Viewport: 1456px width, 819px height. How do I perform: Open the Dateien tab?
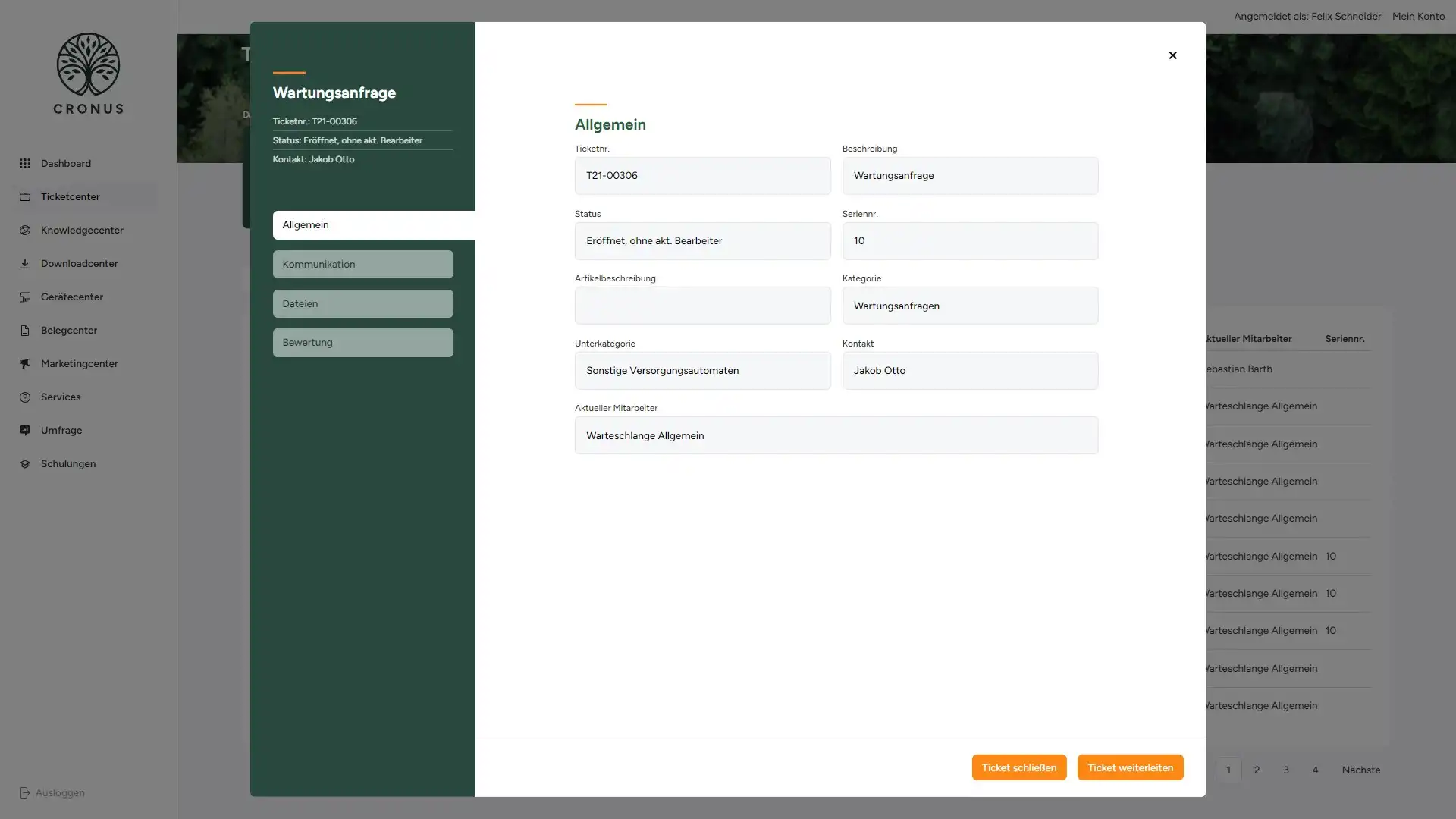click(x=362, y=304)
